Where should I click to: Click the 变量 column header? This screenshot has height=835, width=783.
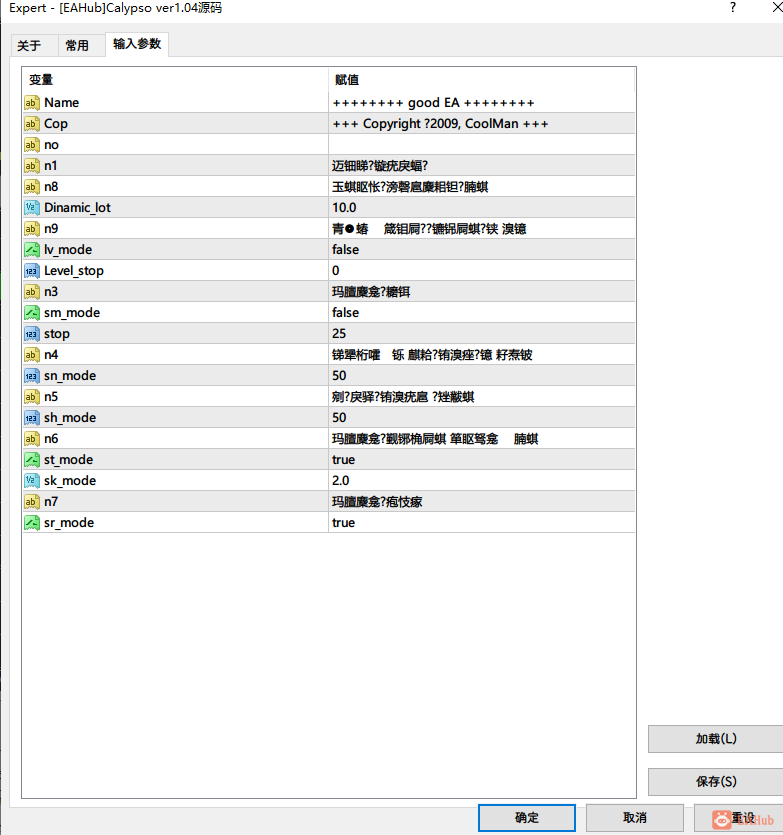click(x=175, y=80)
